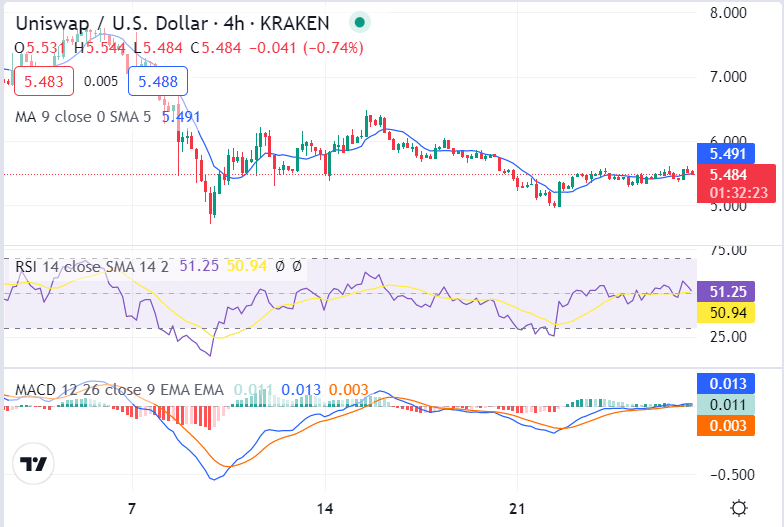Click the spread value 0.005
This screenshot has width=784, height=527.
click(x=101, y=82)
